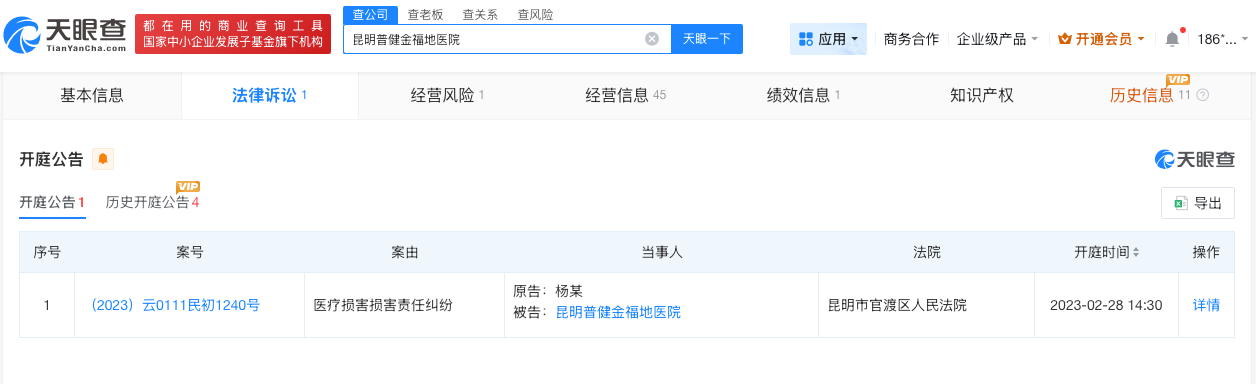The height and width of the screenshot is (384, 1256).
Task: Select the 查老板 search tab
Action: pos(426,15)
